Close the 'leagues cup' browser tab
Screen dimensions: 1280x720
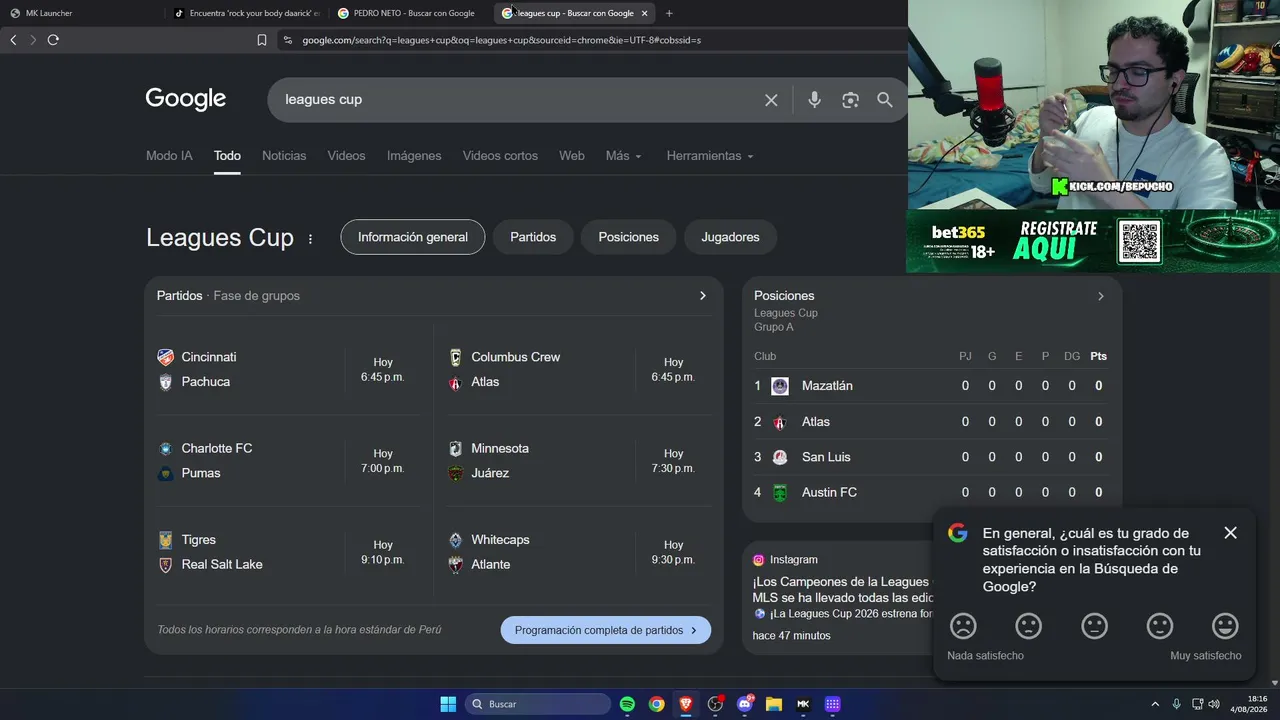tap(644, 13)
